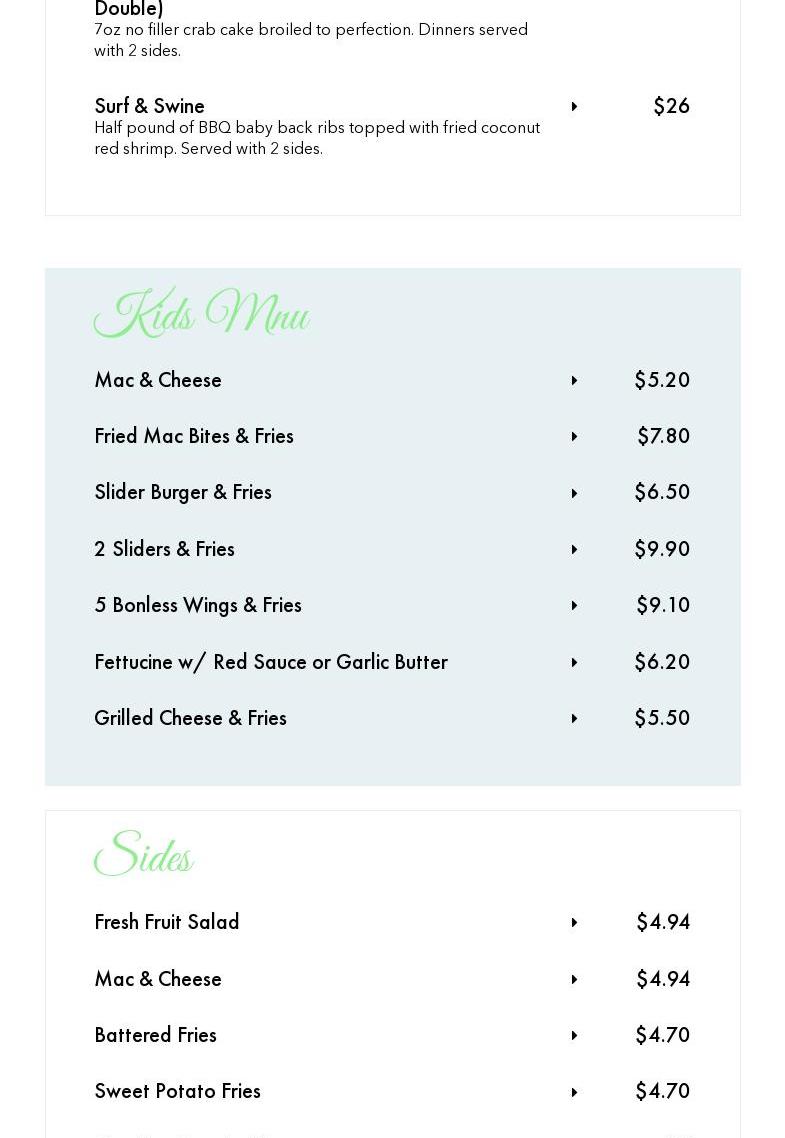The width and height of the screenshot is (785, 1138).
Task: Click the arrow next to Mac & Cheese kids item
Action: pyautogui.click(x=574, y=381)
